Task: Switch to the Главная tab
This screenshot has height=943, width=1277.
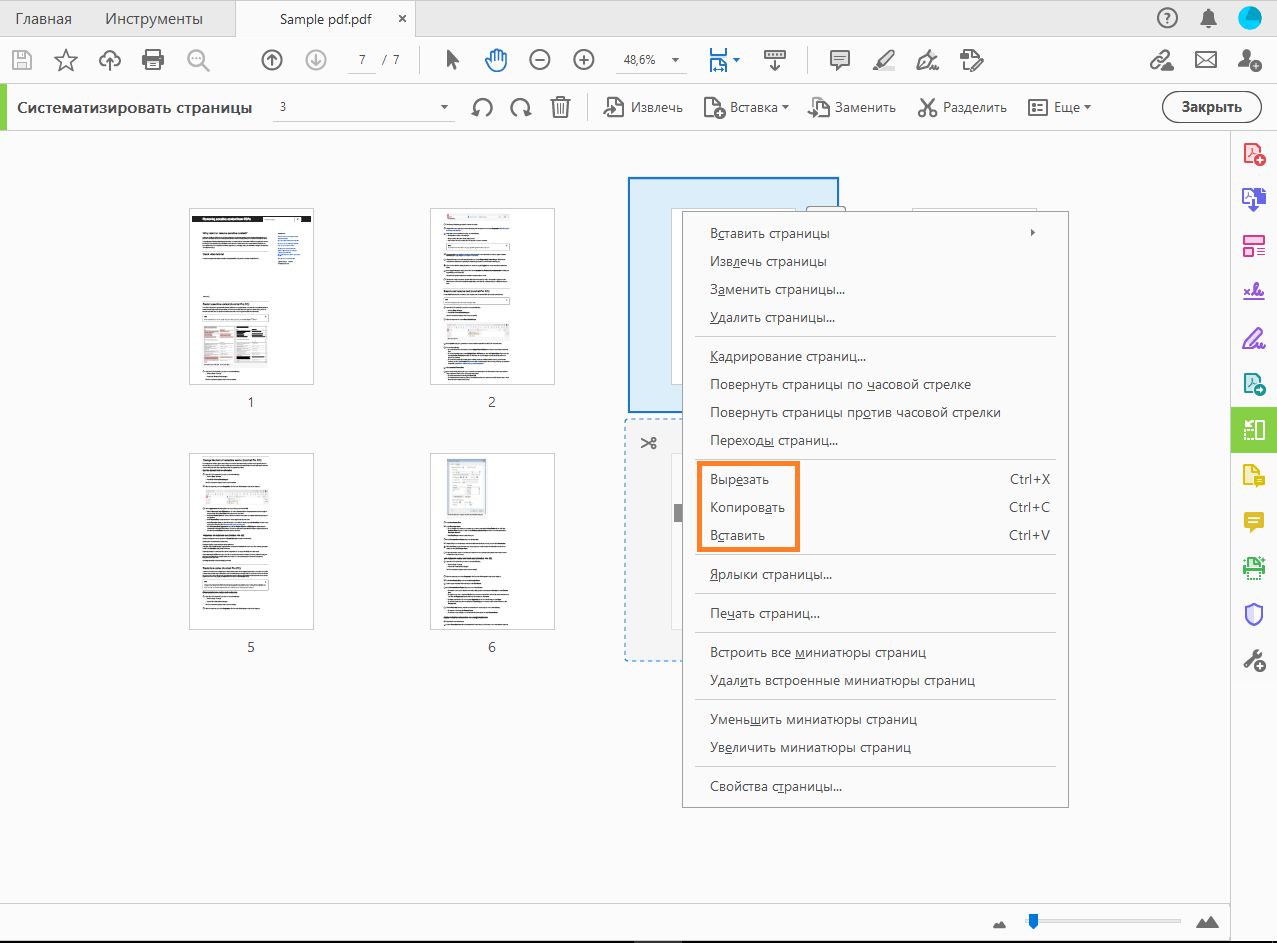Action: point(43,18)
